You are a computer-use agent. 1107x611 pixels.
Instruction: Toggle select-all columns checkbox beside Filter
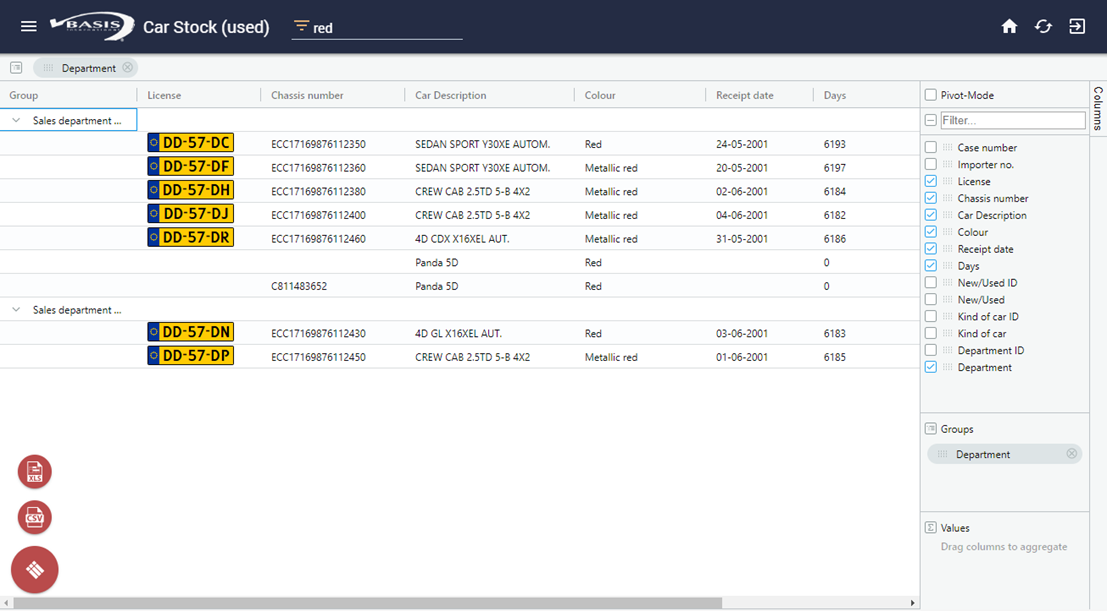tap(931, 120)
